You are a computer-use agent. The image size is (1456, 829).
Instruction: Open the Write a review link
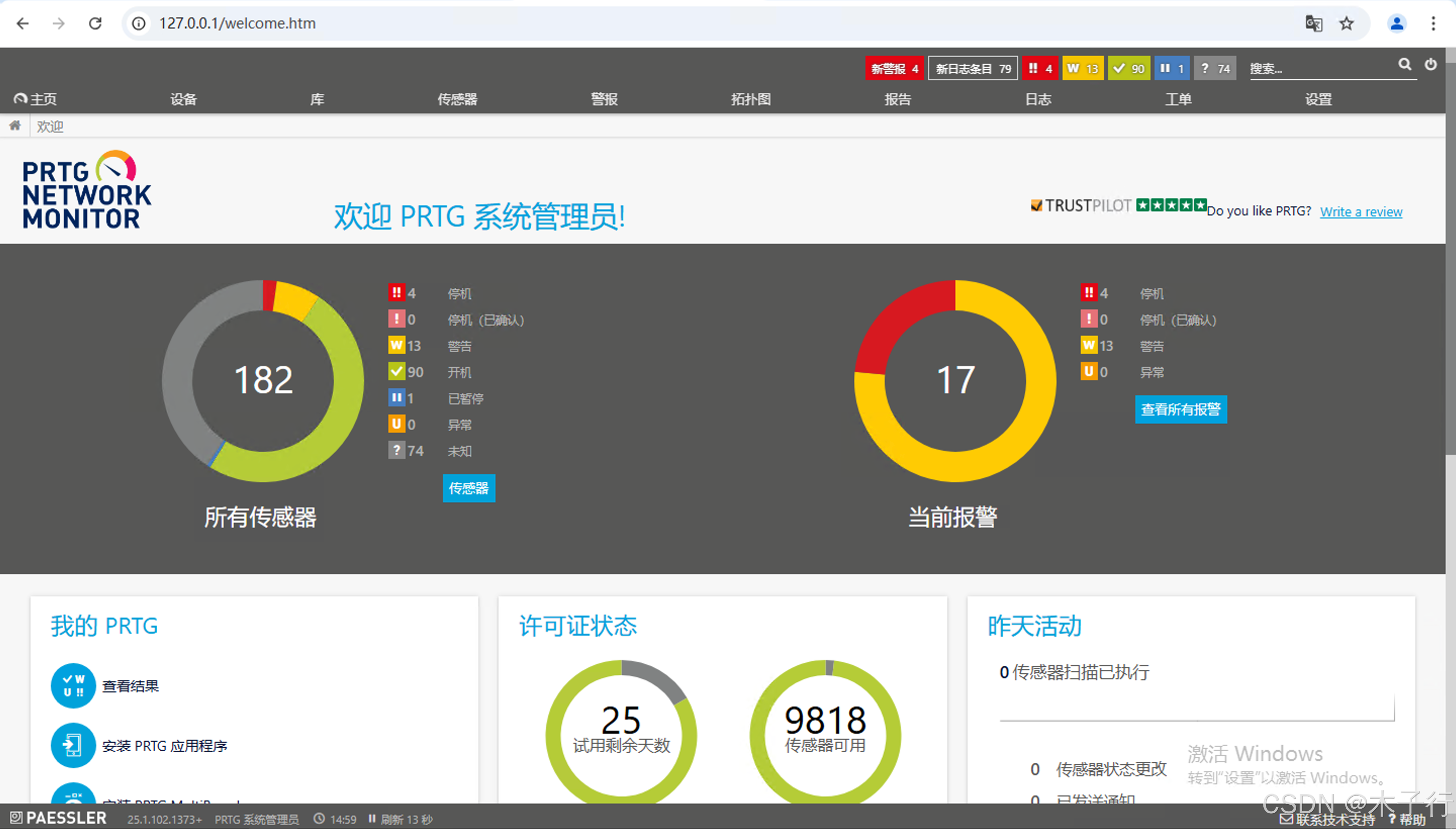[x=1361, y=212]
